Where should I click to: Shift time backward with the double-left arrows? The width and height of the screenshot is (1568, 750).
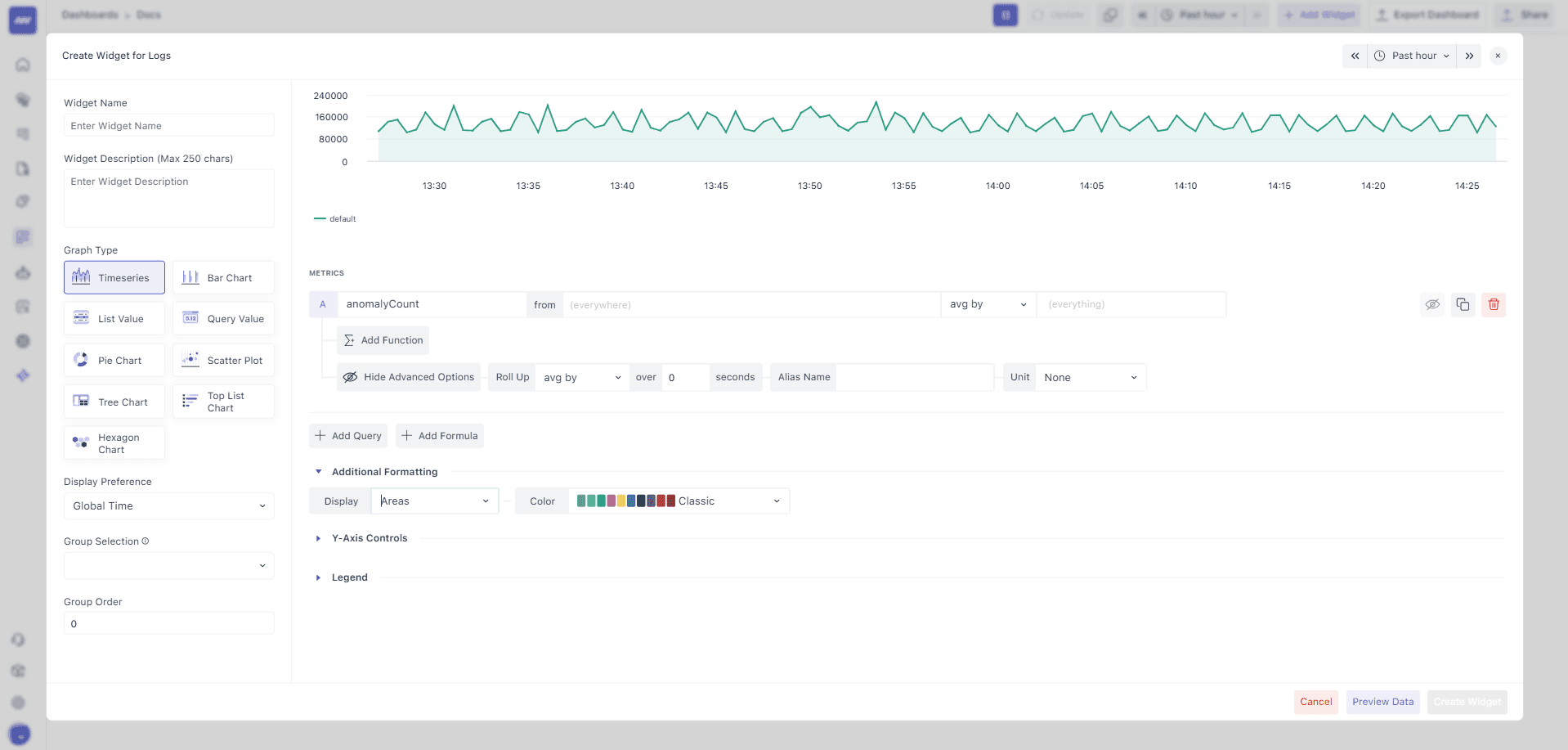tap(1355, 56)
